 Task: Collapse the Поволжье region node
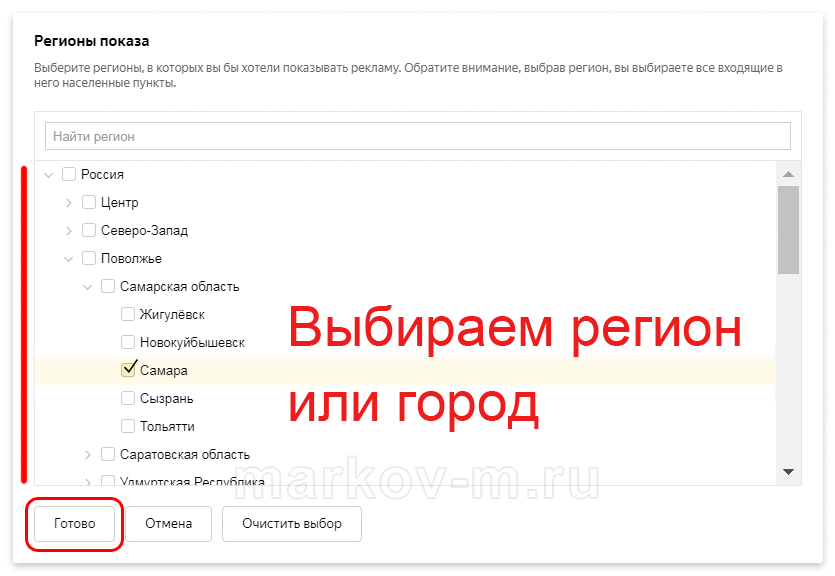coord(69,258)
